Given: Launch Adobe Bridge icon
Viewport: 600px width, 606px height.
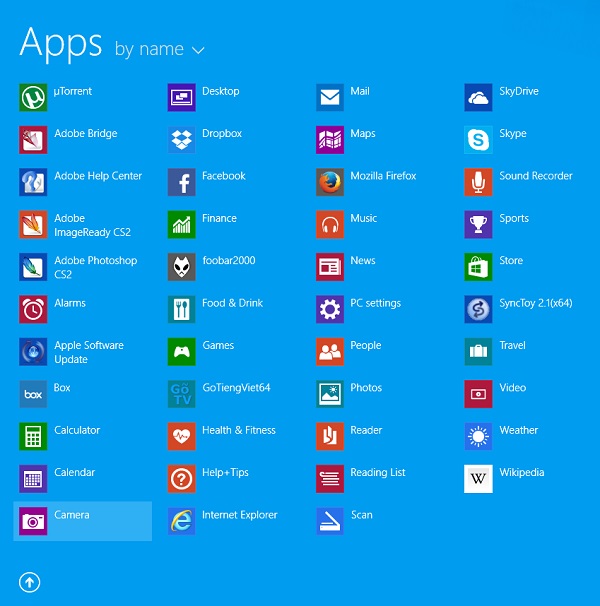Looking at the screenshot, I should coord(33,140).
